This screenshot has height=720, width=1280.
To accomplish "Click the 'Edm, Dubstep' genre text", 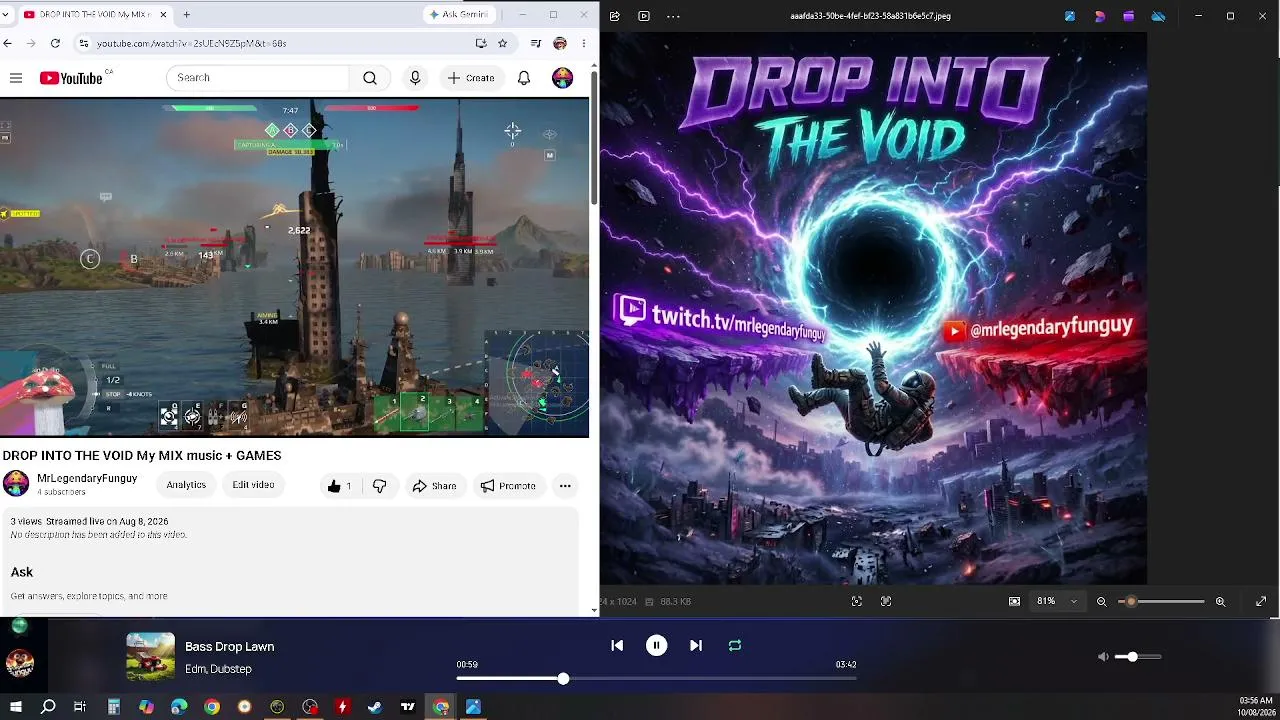I will 218,669.
